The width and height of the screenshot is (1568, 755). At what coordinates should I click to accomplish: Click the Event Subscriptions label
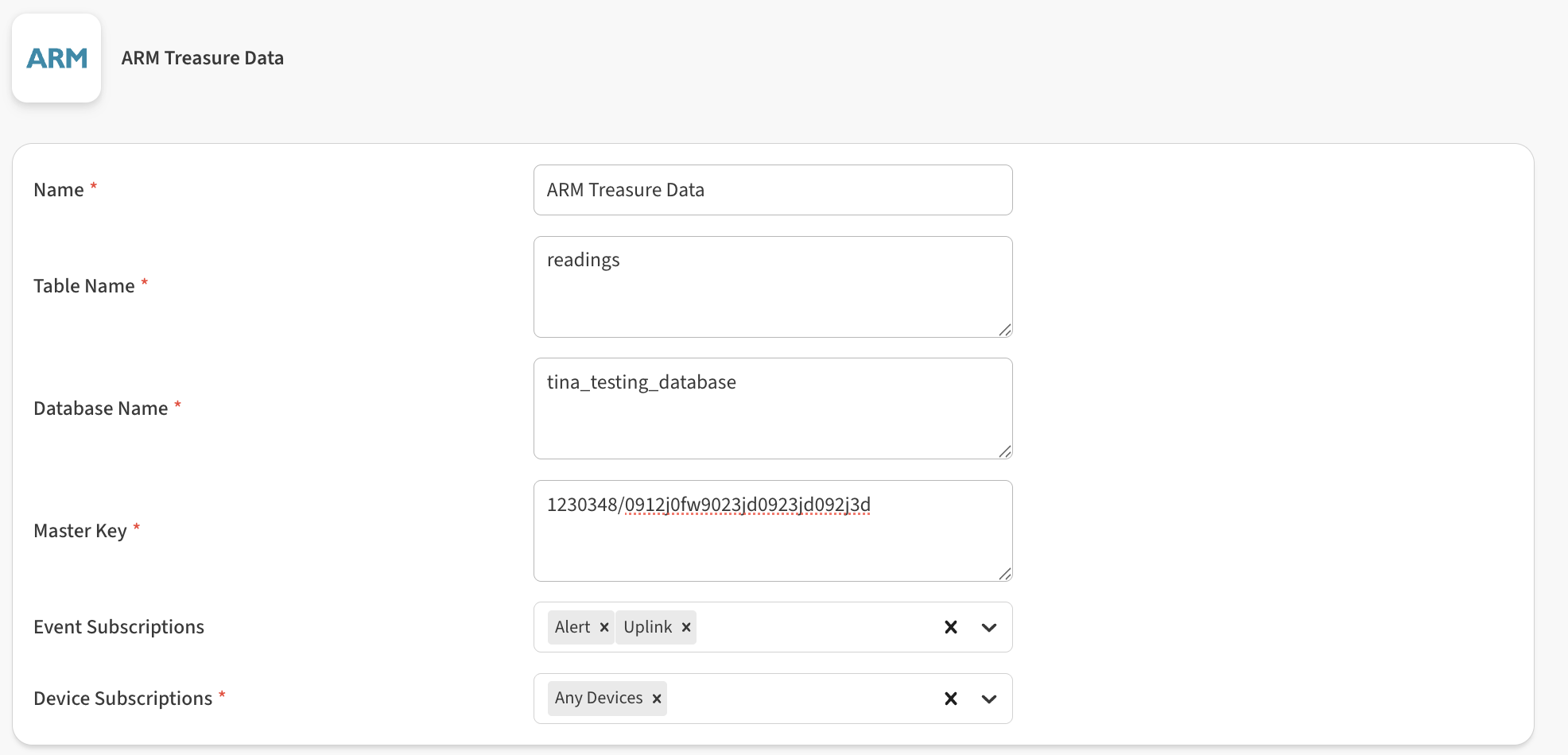point(119,627)
